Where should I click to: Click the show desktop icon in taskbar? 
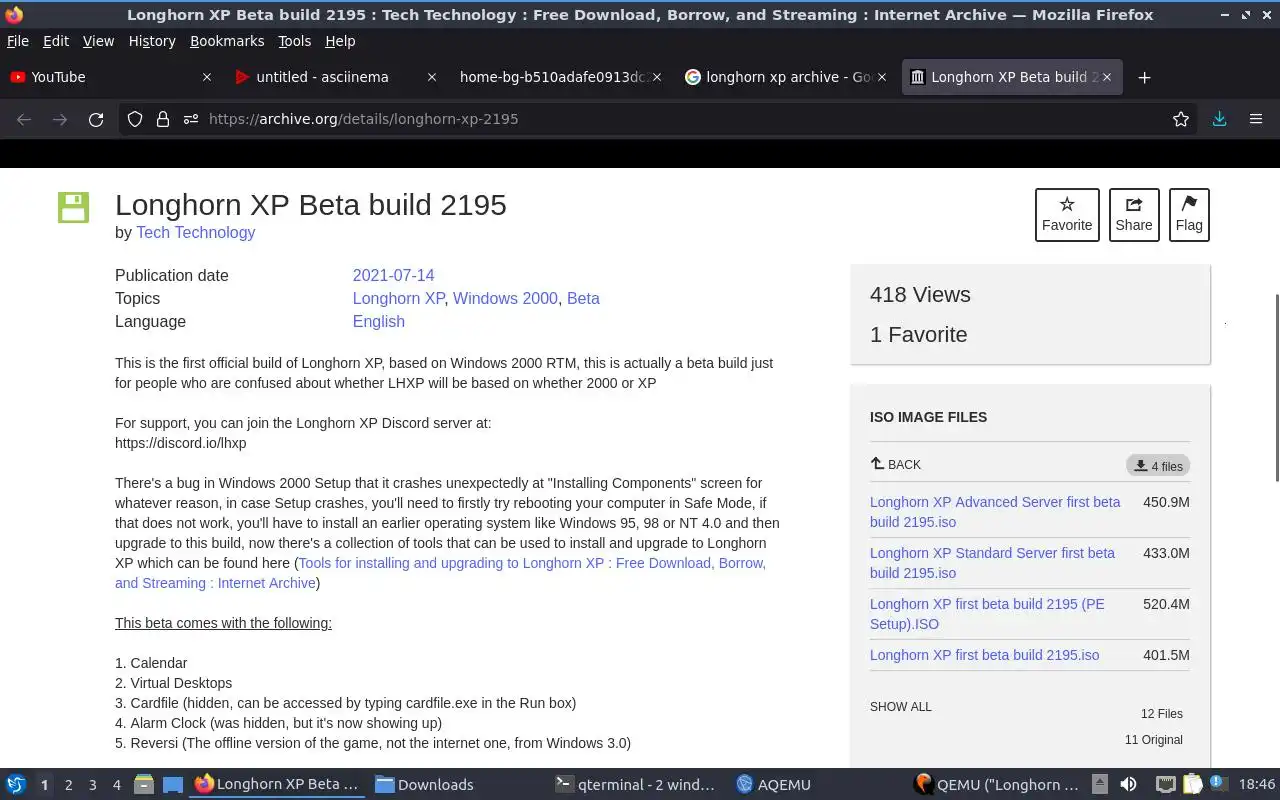172,785
